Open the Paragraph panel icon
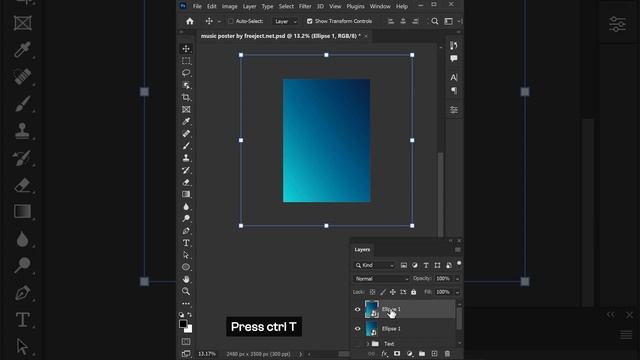The image size is (640, 360). point(453,91)
